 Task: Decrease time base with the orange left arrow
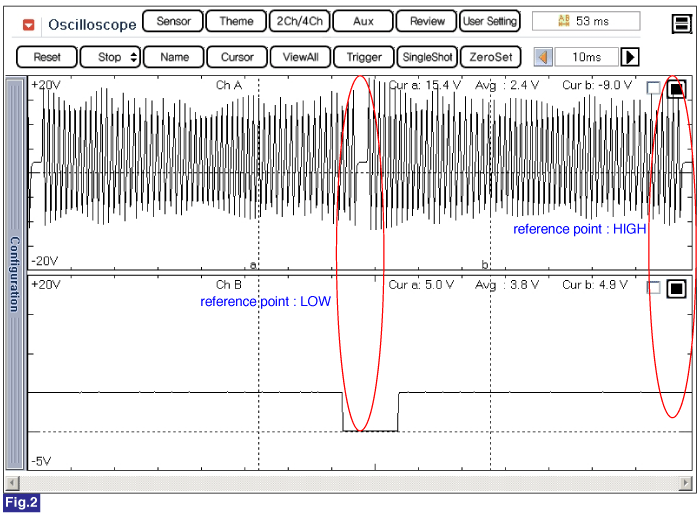tap(543, 57)
